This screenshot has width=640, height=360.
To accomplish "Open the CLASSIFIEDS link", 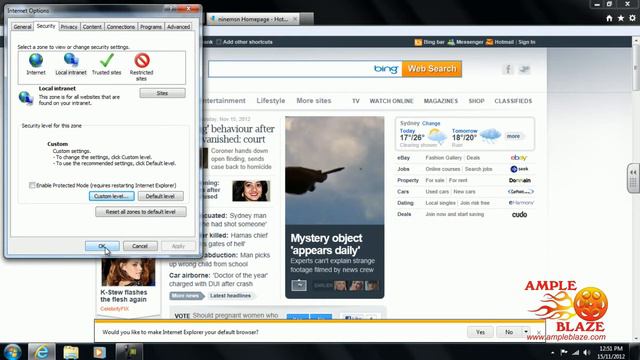I will point(513,101).
